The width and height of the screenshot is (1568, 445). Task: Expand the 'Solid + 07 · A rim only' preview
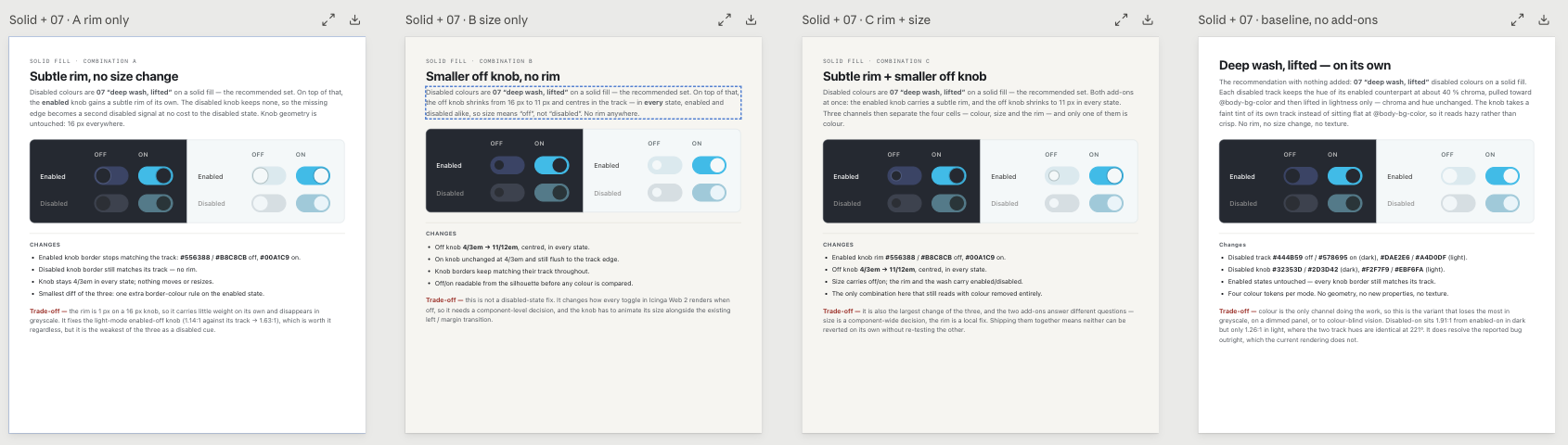pyautogui.click(x=328, y=19)
